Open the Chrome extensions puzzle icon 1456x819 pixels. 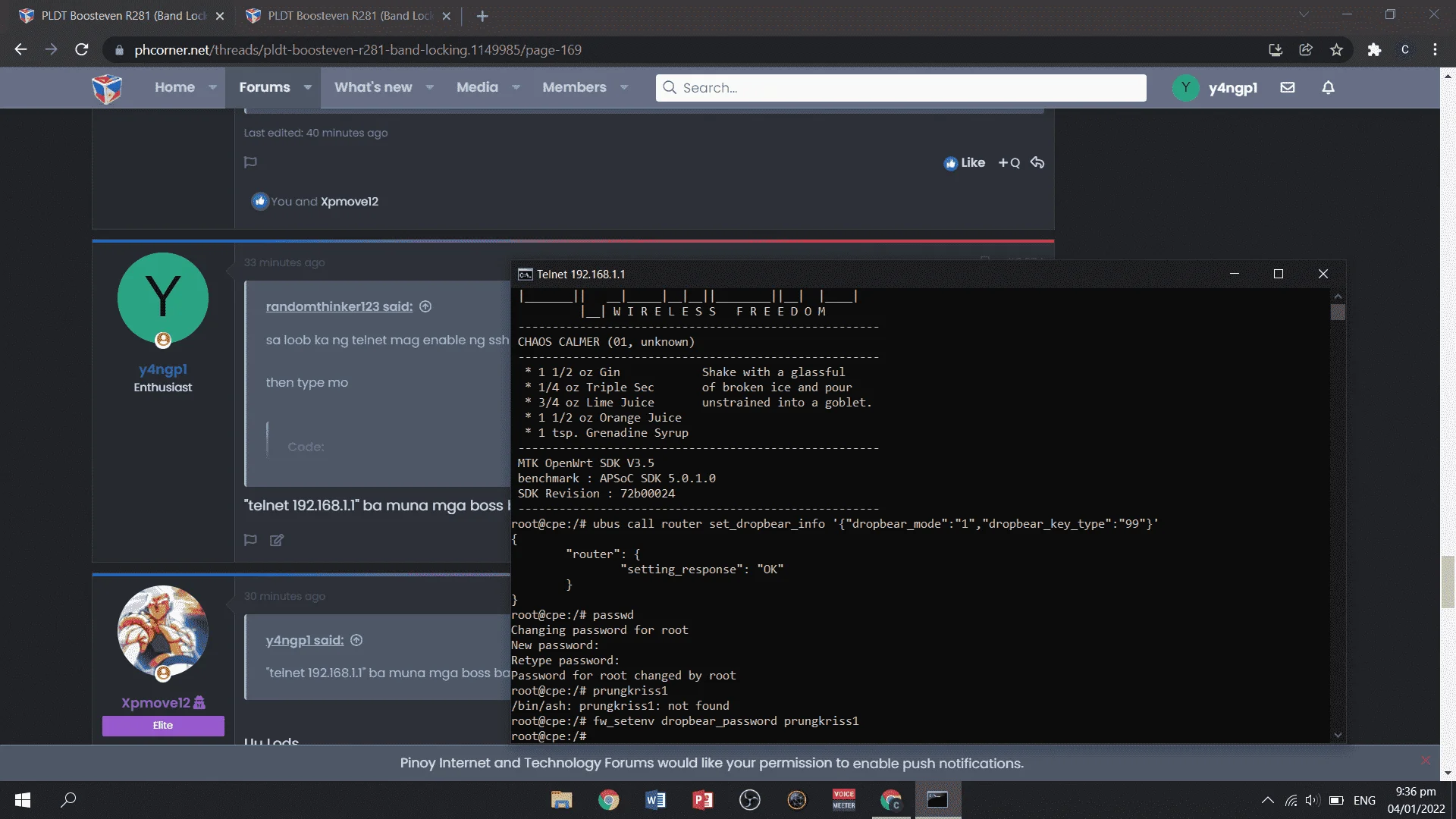coord(1374,50)
